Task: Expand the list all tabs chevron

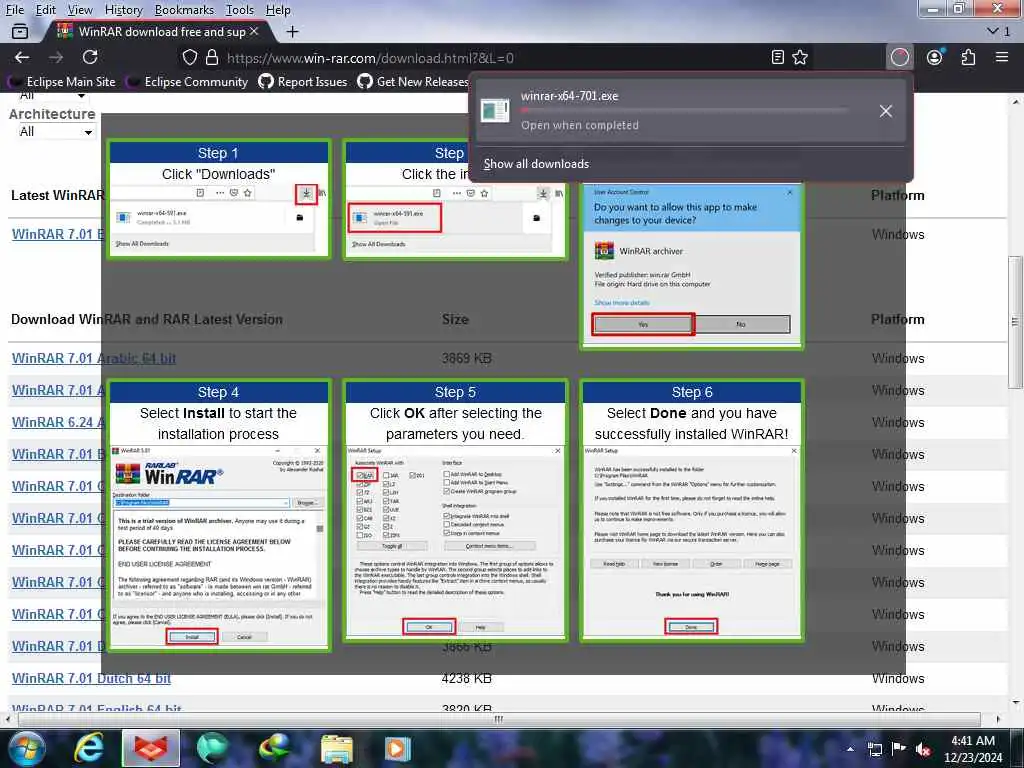Action: (x=993, y=31)
